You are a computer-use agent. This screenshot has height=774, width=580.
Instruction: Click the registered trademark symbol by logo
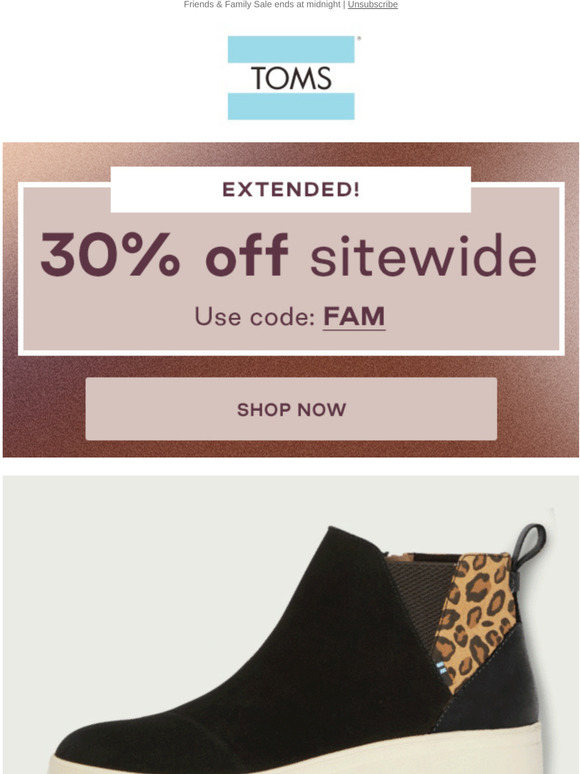pyautogui.click(x=359, y=38)
